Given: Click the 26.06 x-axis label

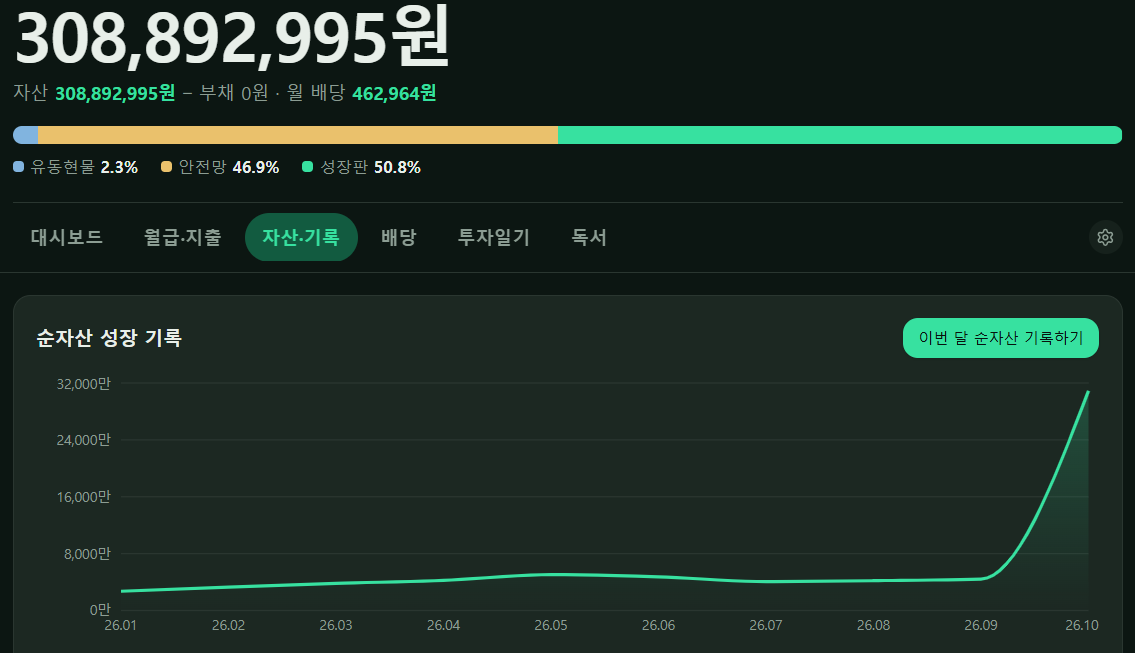Looking at the screenshot, I should (659, 625).
